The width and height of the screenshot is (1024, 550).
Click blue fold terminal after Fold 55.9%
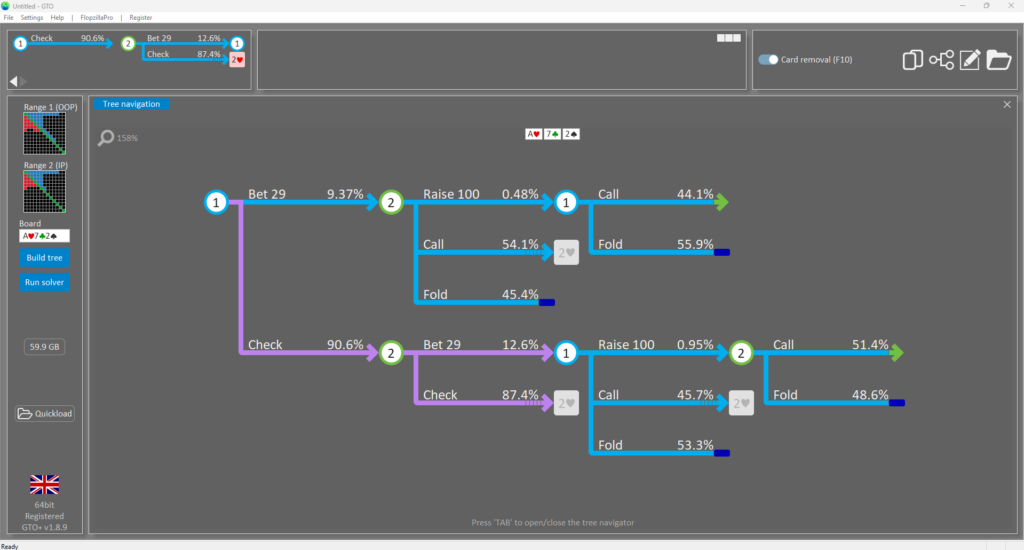[722, 252]
